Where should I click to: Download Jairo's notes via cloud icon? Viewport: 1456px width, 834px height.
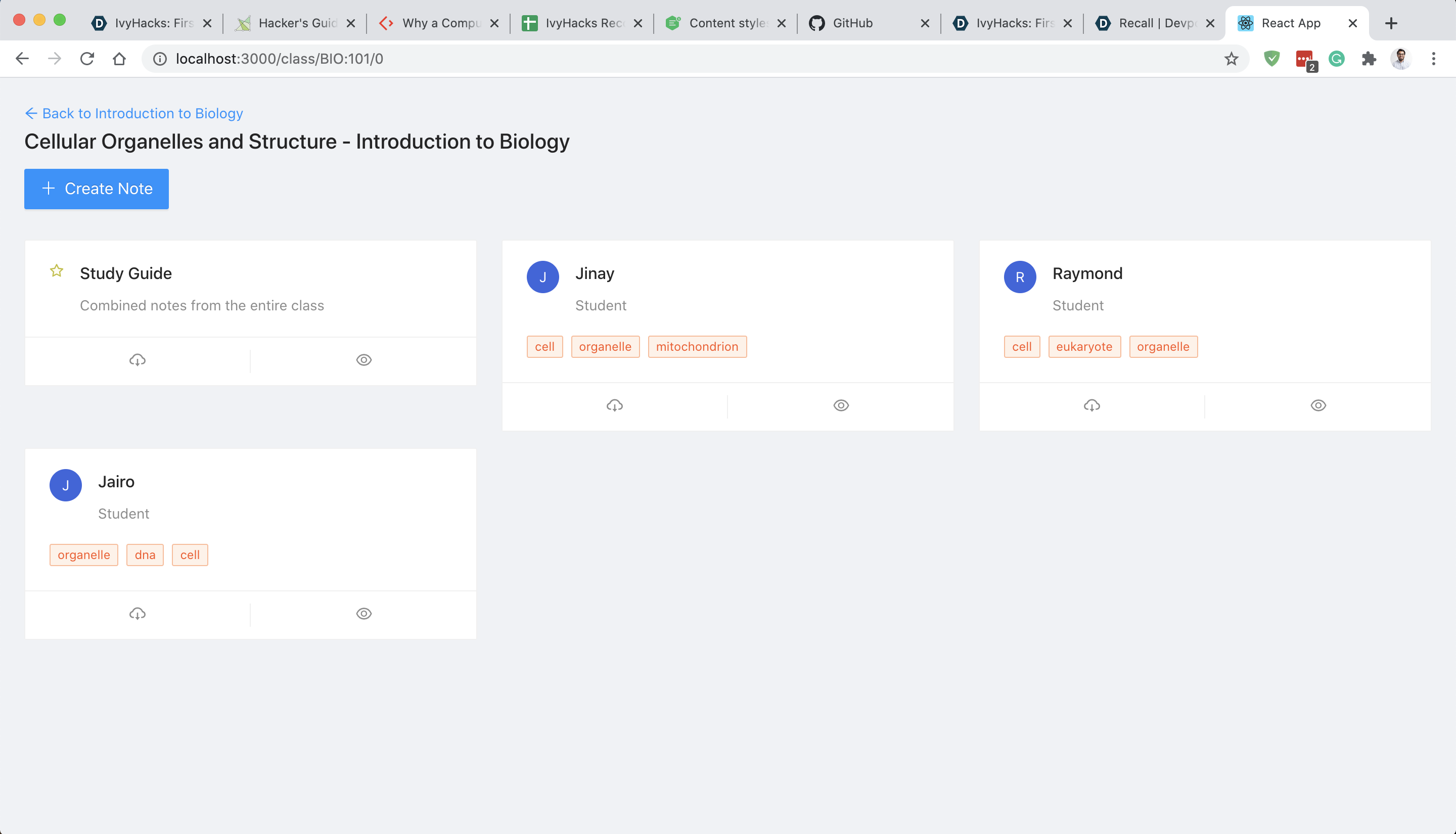pyautogui.click(x=138, y=614)
